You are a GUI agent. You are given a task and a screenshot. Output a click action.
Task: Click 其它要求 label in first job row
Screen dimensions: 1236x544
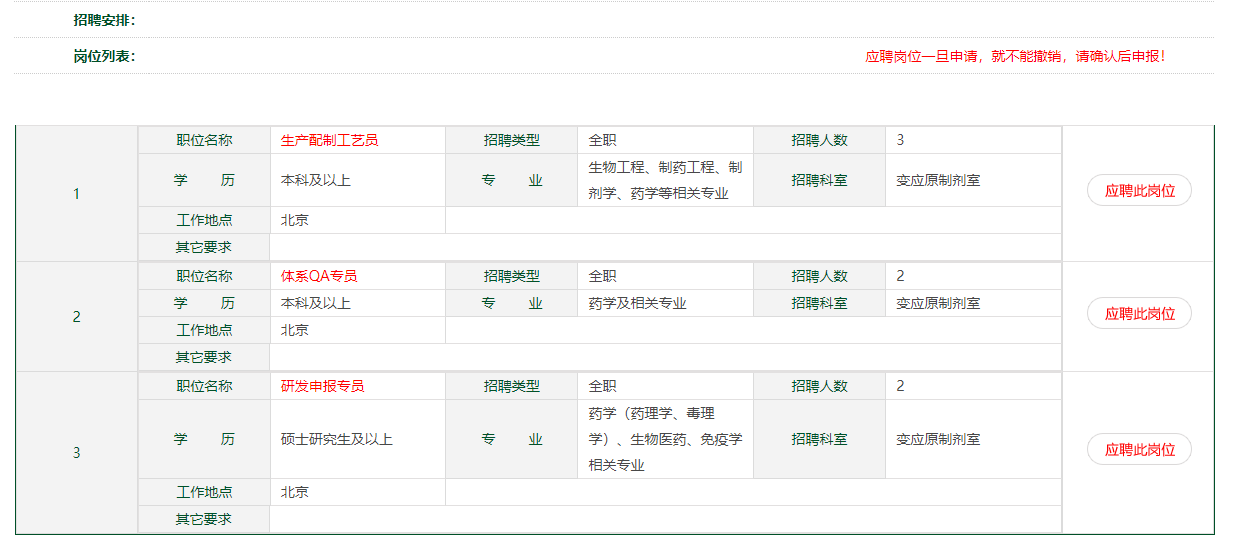203,247
